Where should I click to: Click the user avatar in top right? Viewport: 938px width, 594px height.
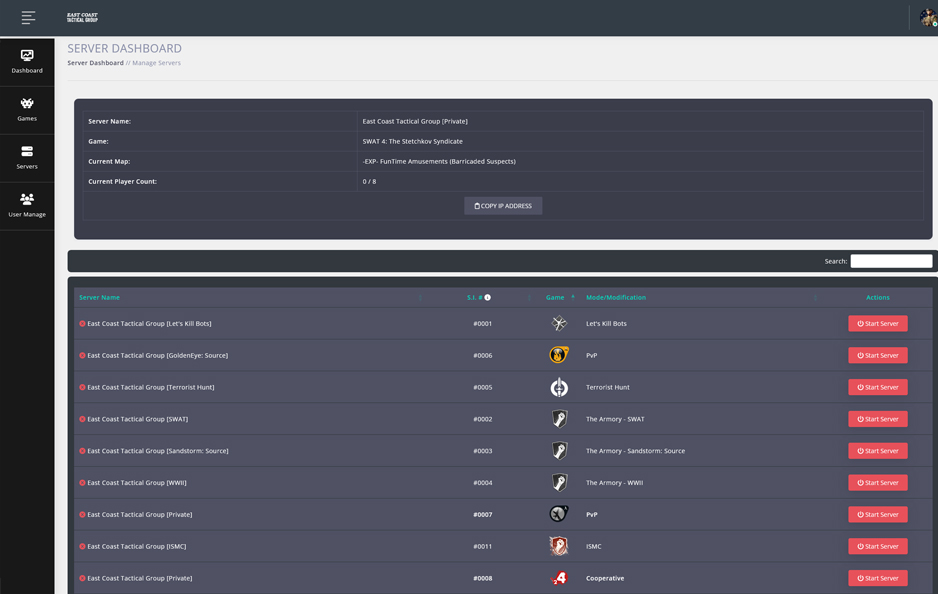click(928, 18)
